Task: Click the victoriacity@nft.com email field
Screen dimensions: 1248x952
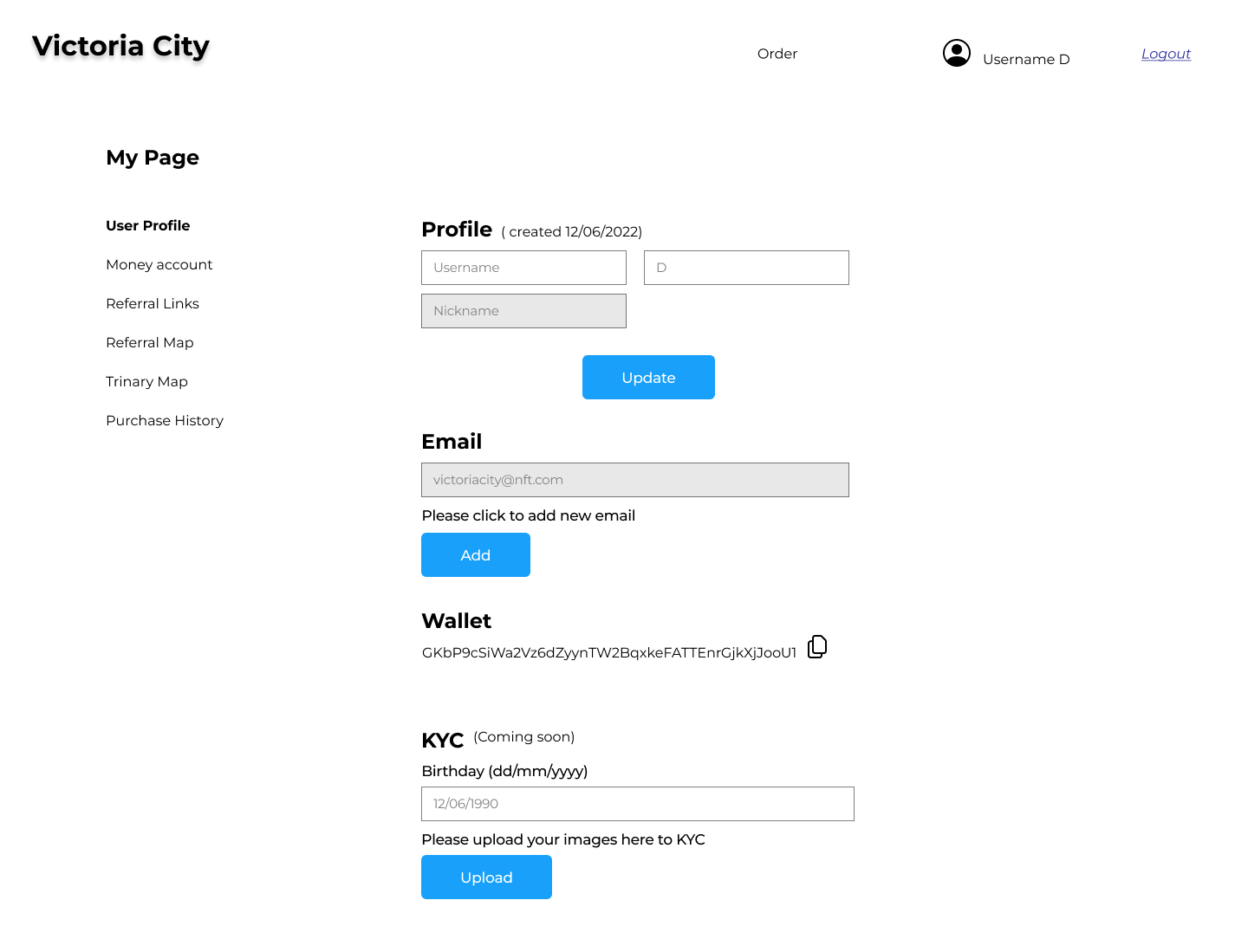Action: click(x=634, y=480)
